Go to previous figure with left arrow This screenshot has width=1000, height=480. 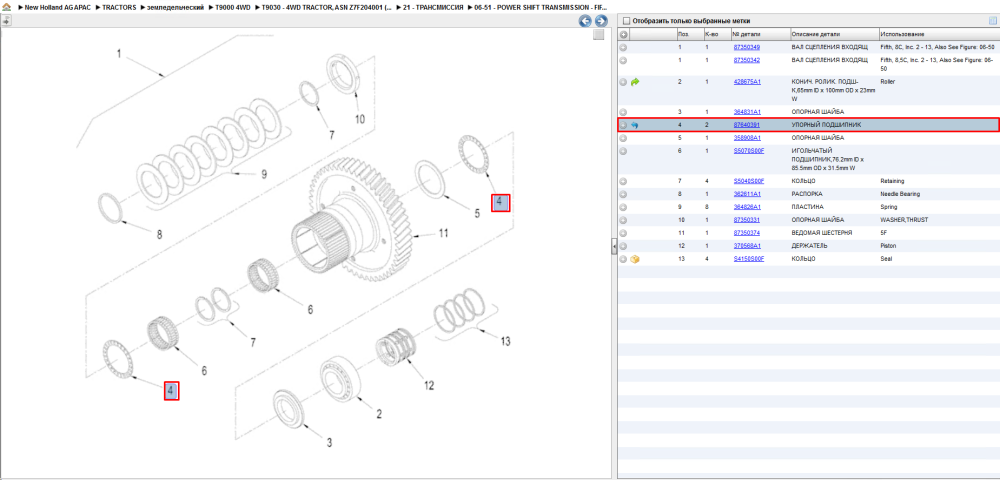click(585, 21)
